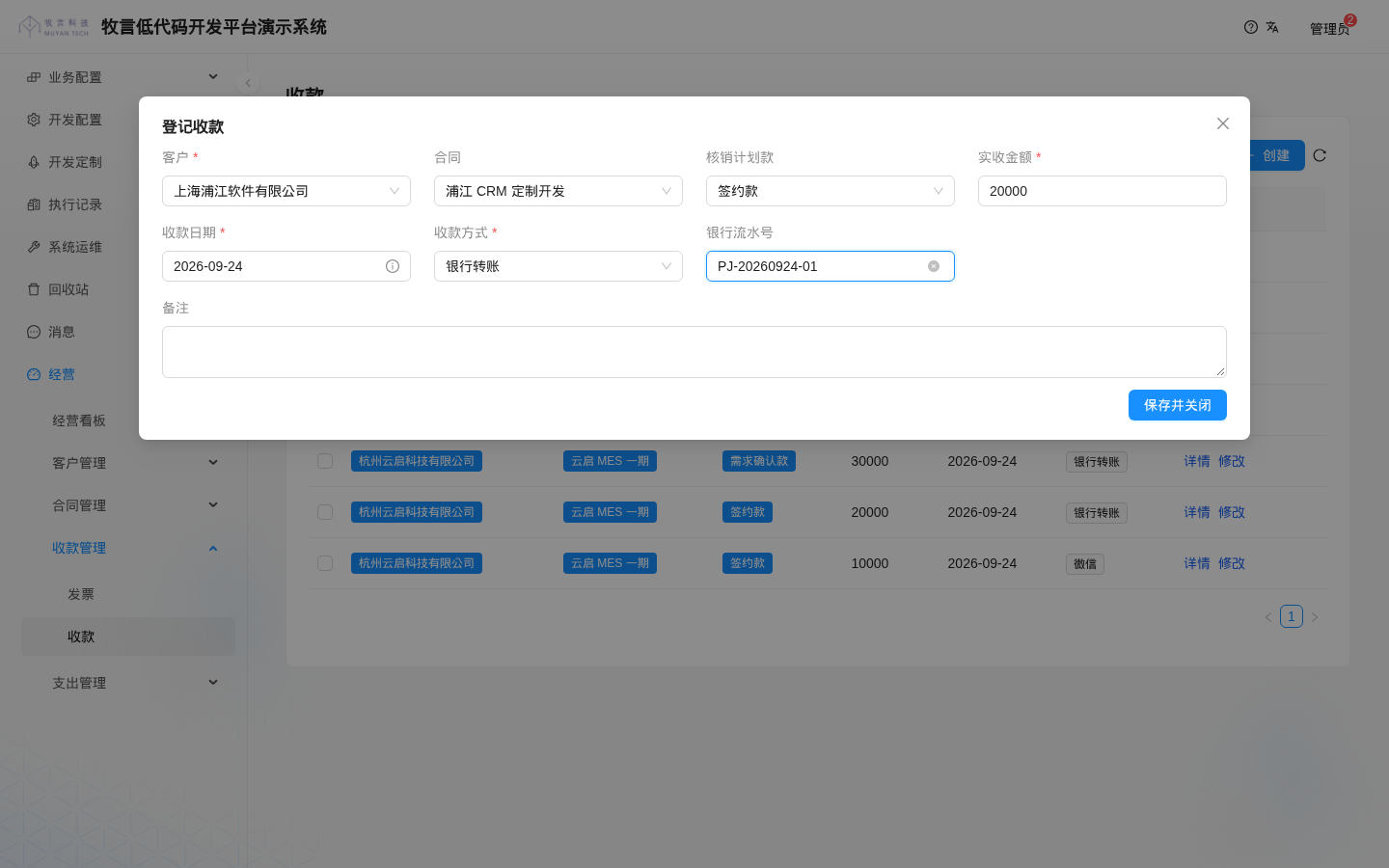Click the 执行记录 sidebar icon
1389x868 pixels.
34,204
